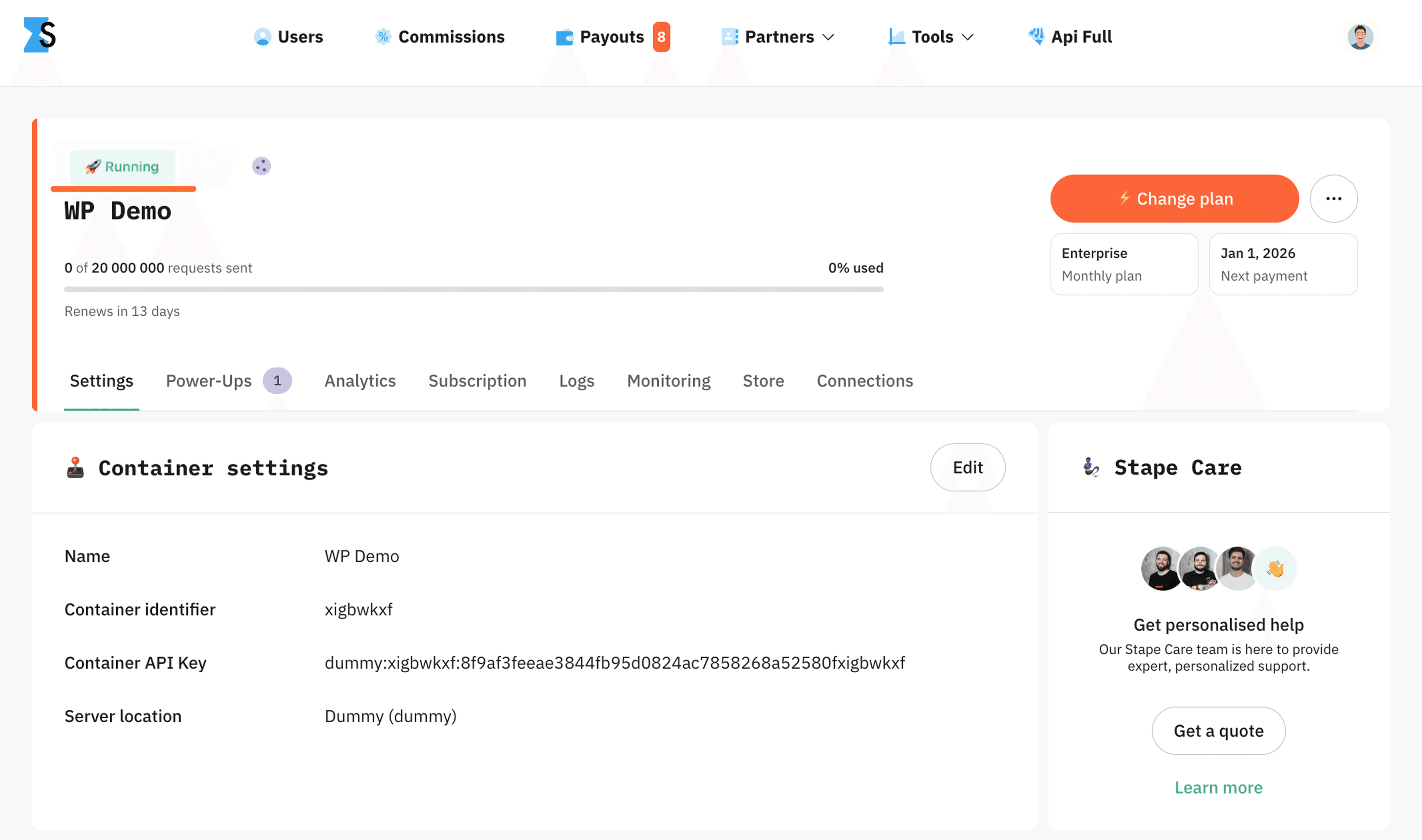Switch to the Analytics tab

click(360, 380)
